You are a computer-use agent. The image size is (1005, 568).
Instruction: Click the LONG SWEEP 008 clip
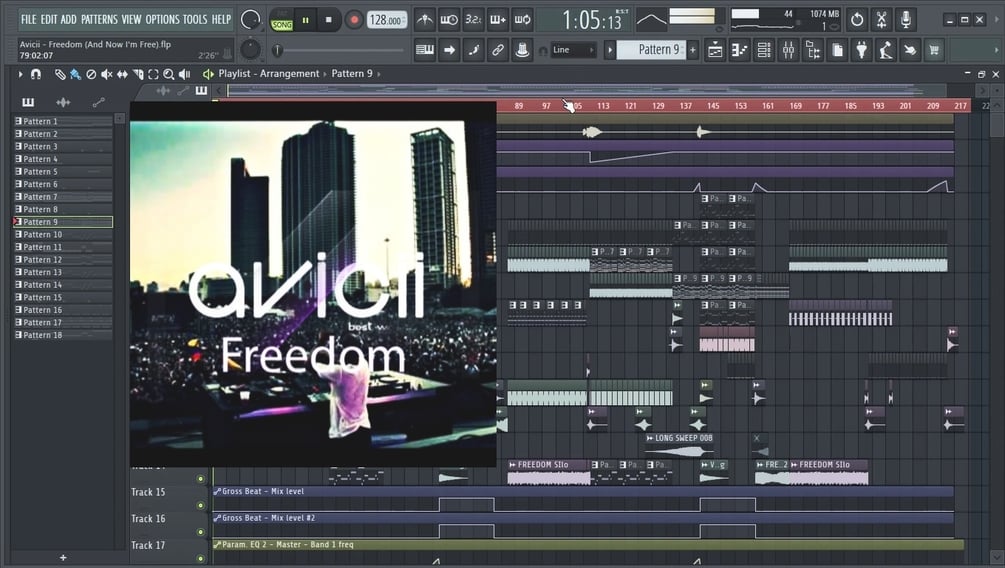tap(679, 446)
